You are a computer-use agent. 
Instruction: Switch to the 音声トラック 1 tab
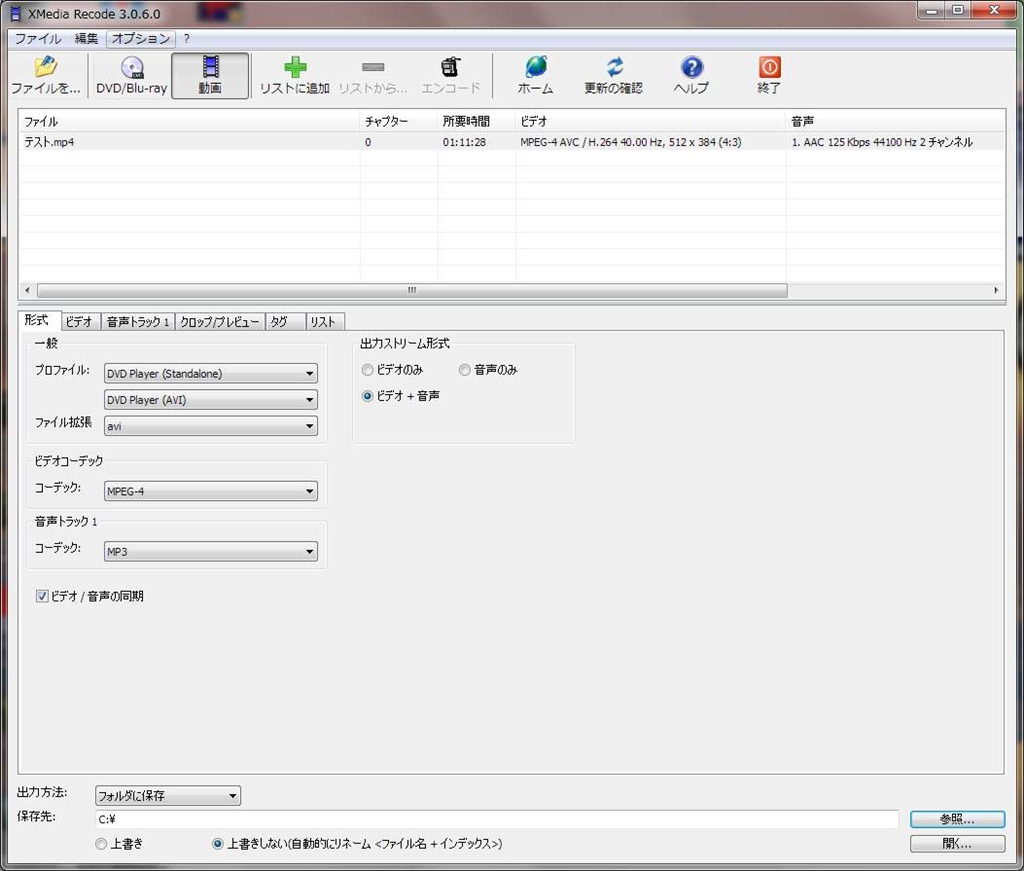click(x=138, y=322)
